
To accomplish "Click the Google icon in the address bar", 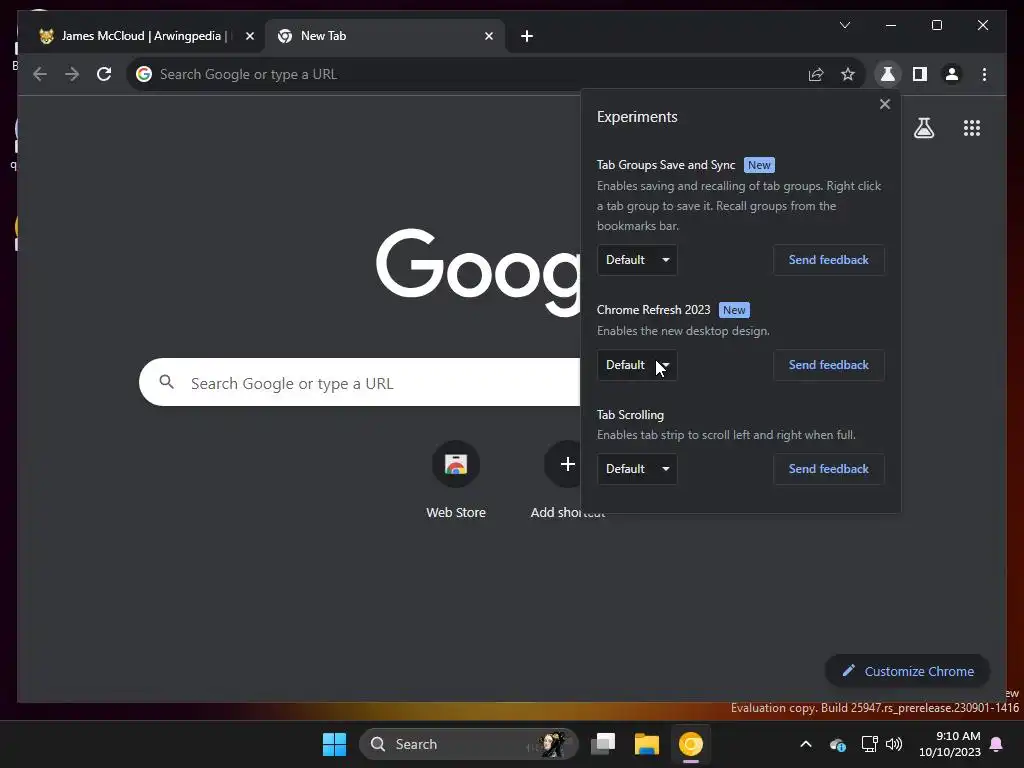I will point(144,74).
